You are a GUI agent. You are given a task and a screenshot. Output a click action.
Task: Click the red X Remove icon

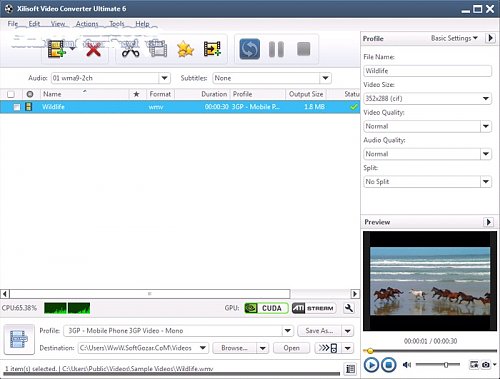(93, 50)
